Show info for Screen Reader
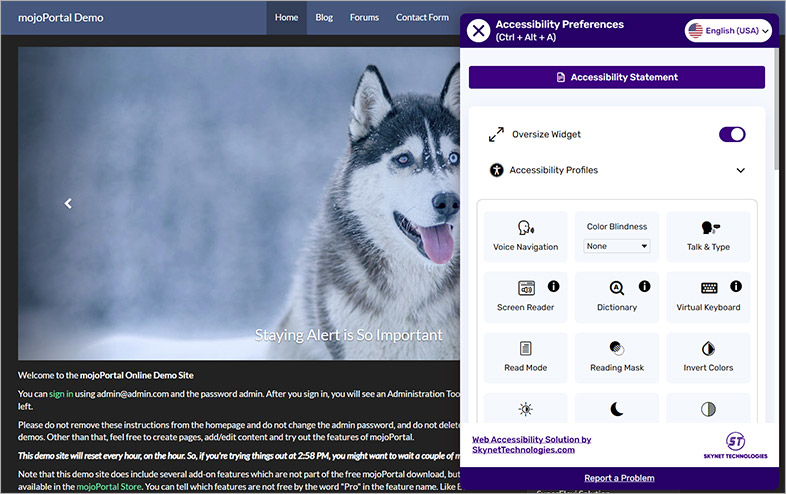 click(553, 286)
